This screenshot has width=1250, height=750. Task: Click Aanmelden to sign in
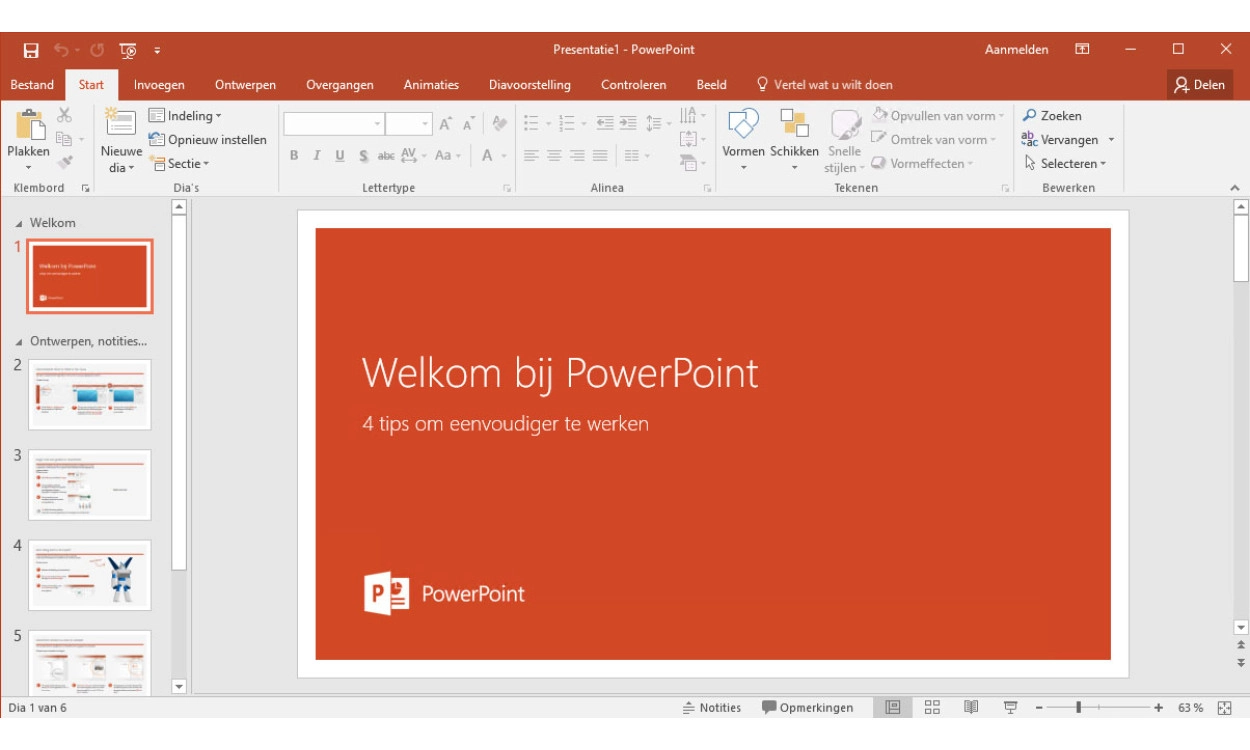(1016, 50)
